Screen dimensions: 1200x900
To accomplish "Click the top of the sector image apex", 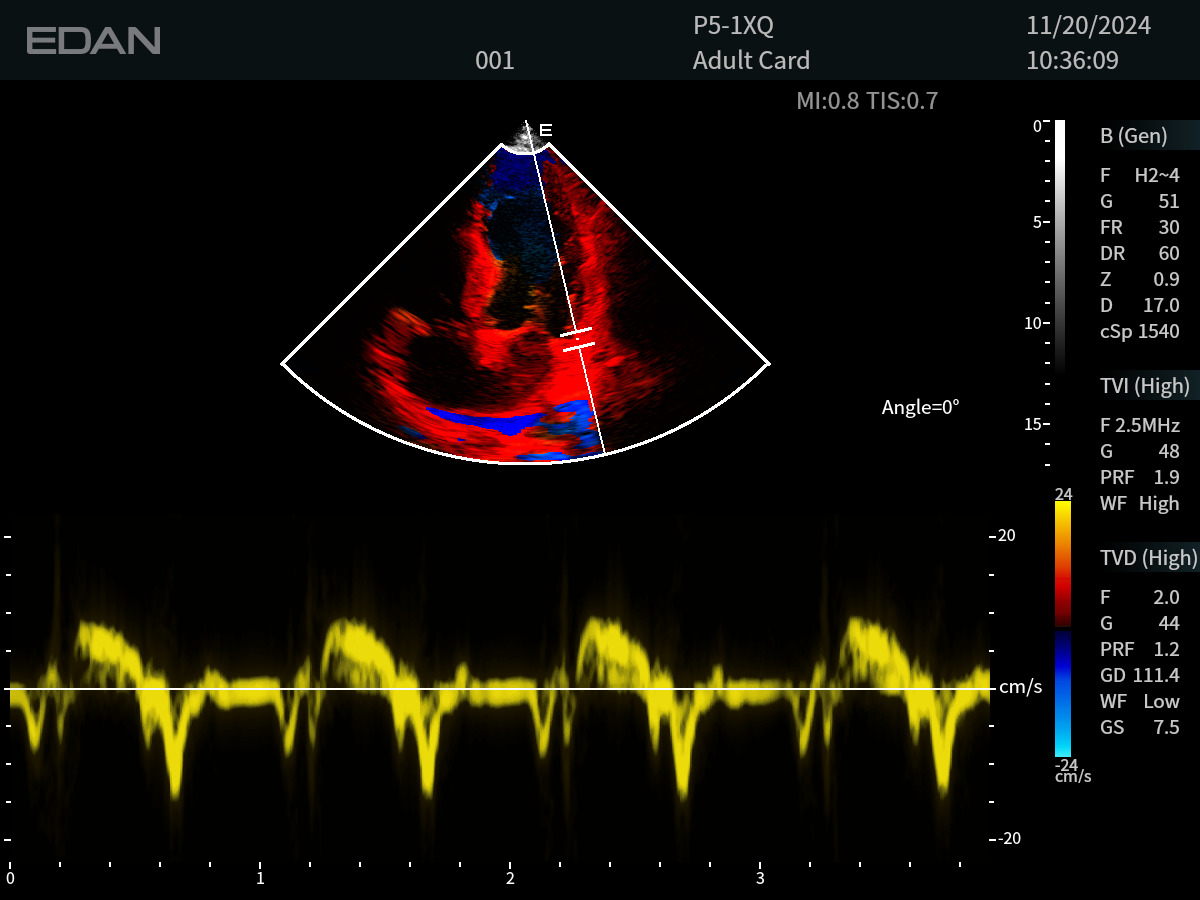I will [x=526, y=140].
